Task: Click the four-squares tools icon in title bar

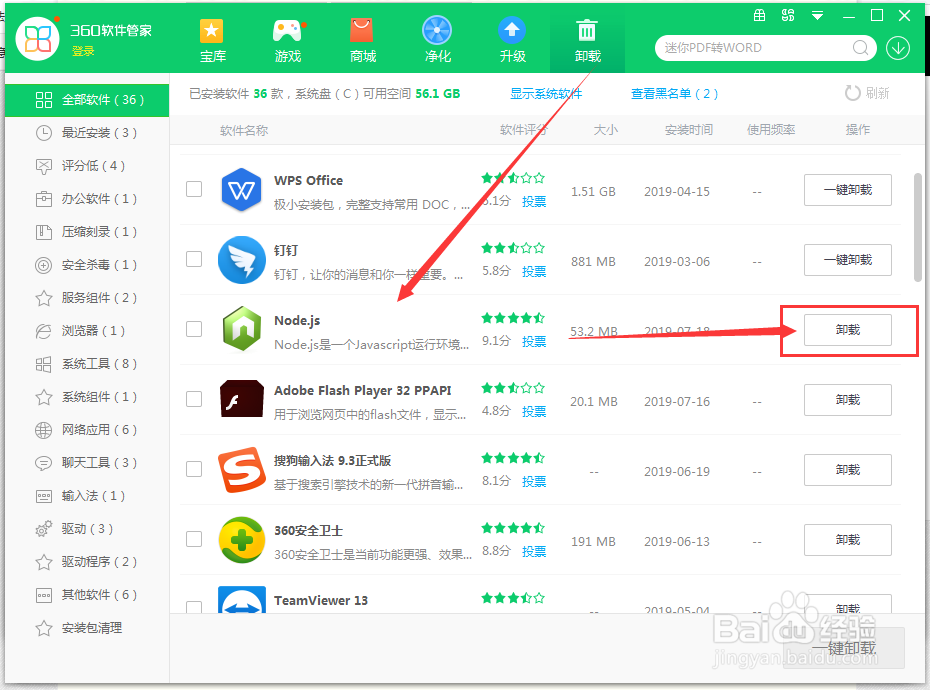Action: (x=788, y=15)
